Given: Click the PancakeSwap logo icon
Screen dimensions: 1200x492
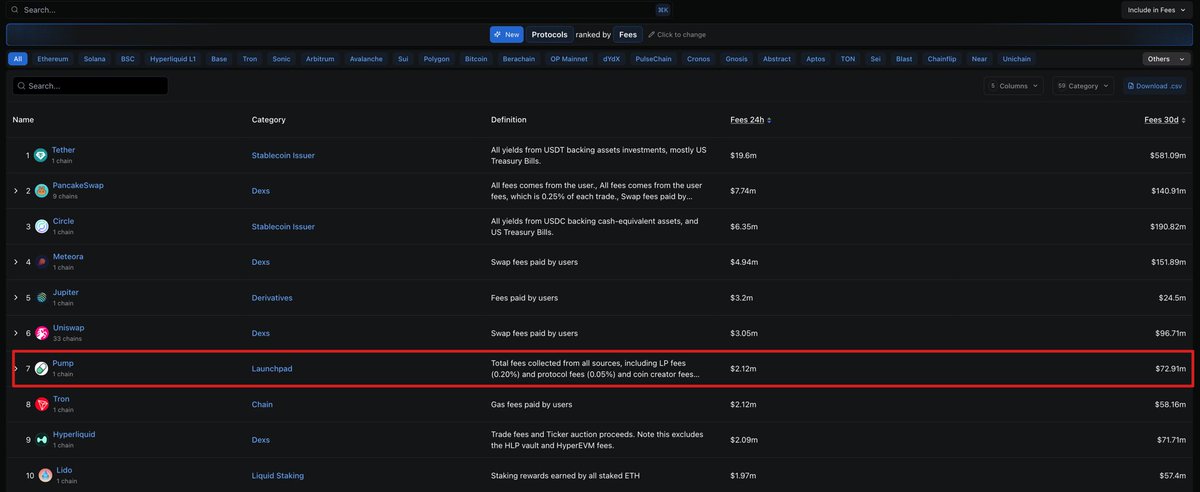Looking at the screenshot, I should [x=41, y=190].
